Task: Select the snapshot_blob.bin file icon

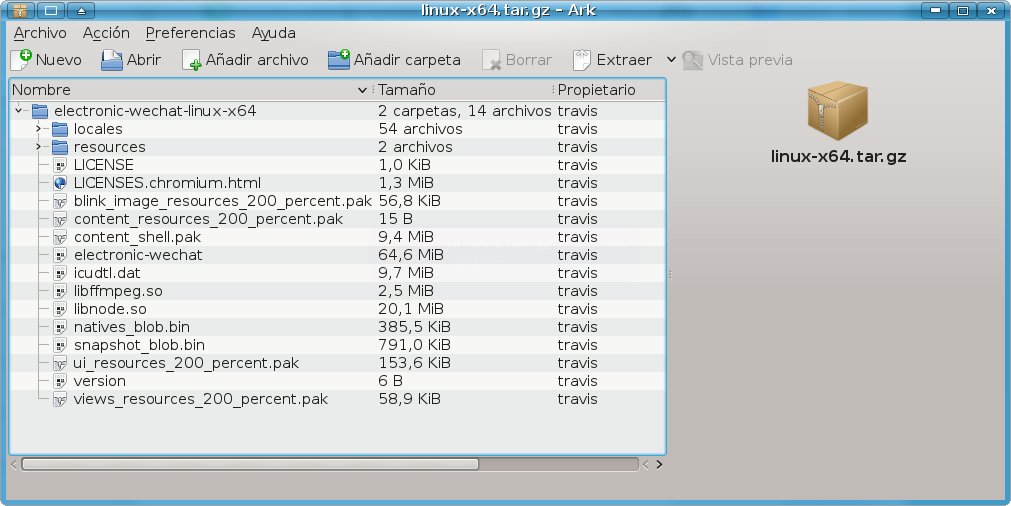Action: 60,345
